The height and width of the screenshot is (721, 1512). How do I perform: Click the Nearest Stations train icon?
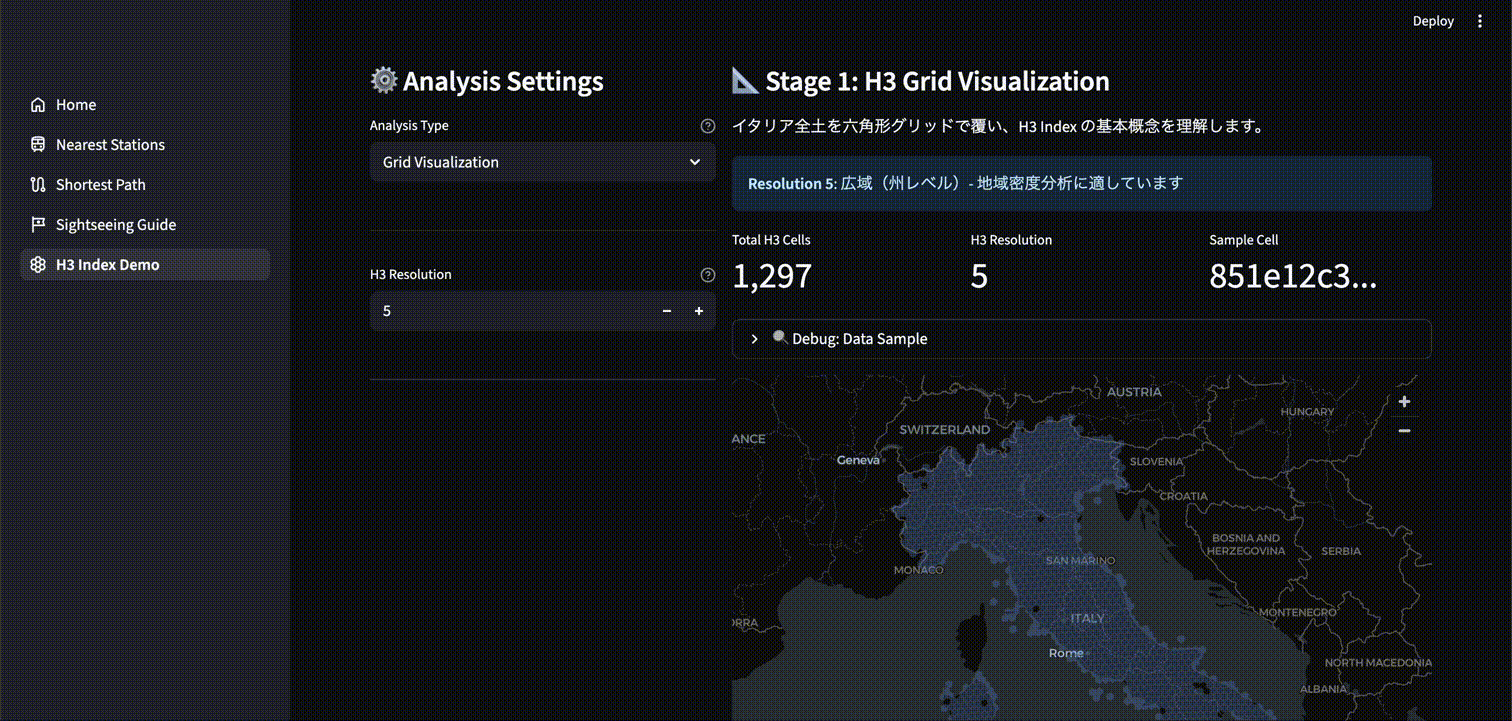coord(38,145)
